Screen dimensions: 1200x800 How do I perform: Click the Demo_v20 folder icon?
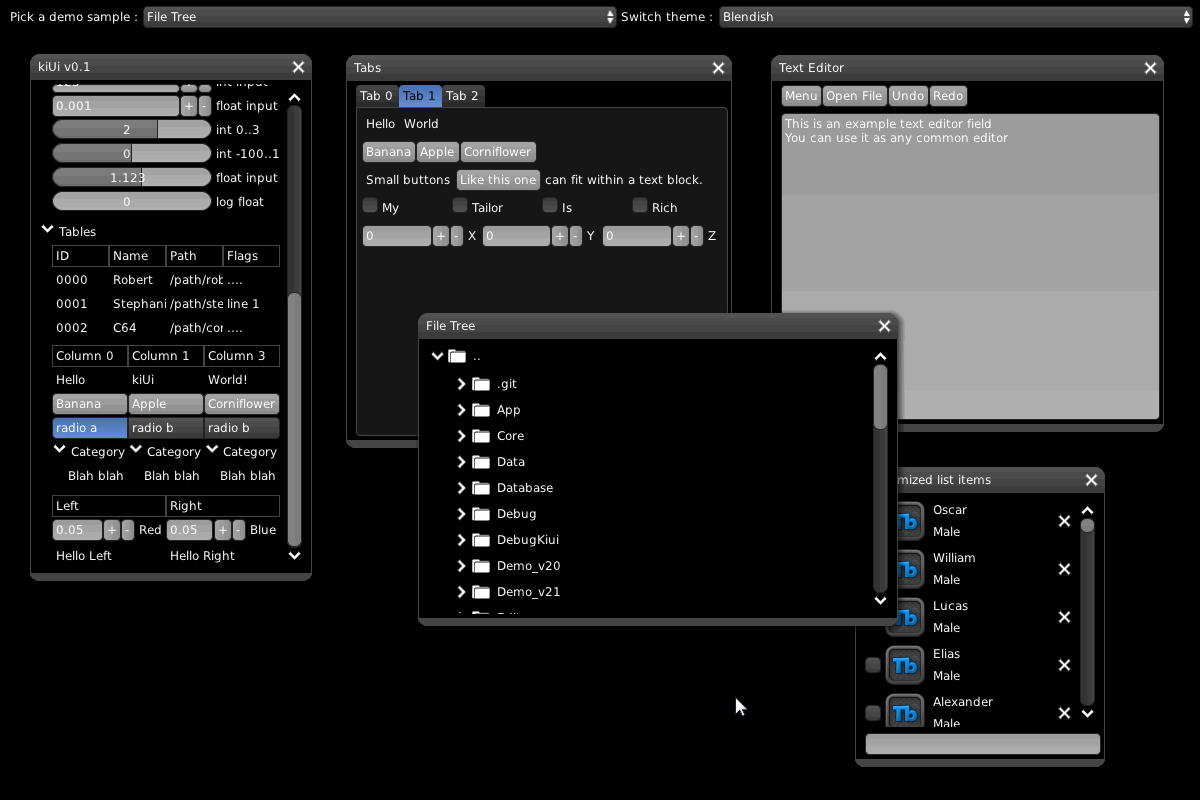pyautogui.click(x=481, y=566)
